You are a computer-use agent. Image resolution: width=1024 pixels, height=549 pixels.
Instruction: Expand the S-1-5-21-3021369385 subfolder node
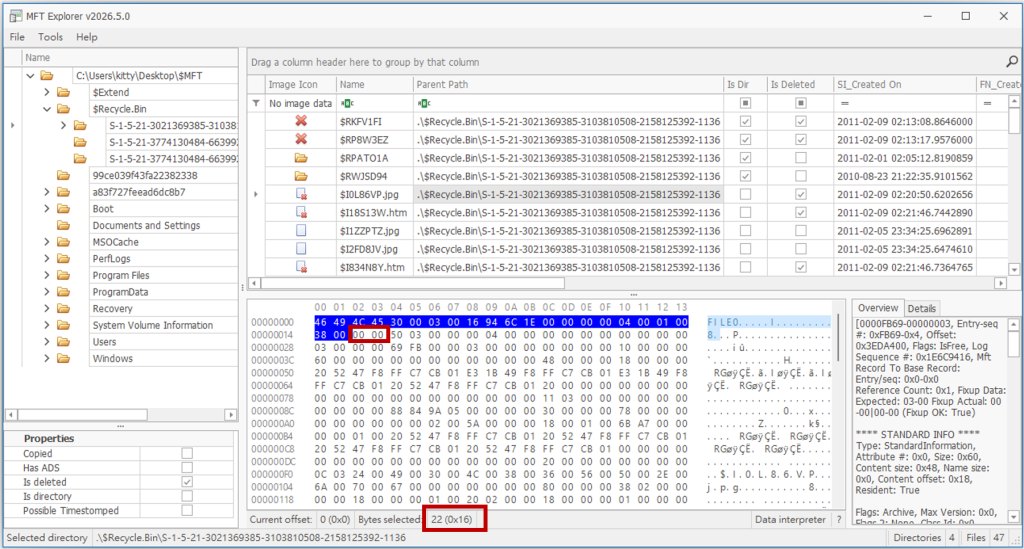click(63, 125)
